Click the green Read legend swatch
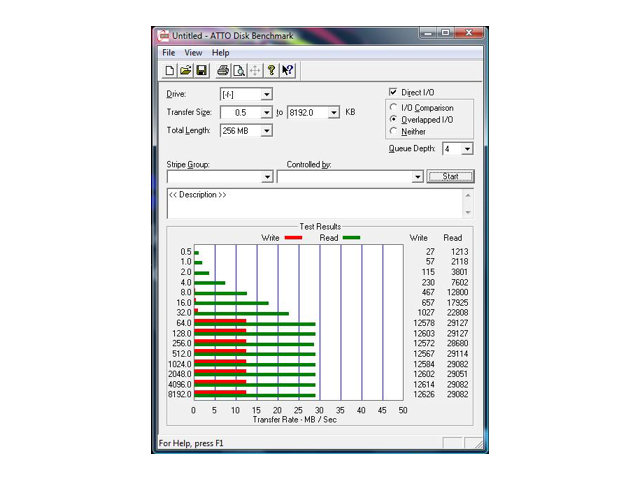 tap(351, 238)
